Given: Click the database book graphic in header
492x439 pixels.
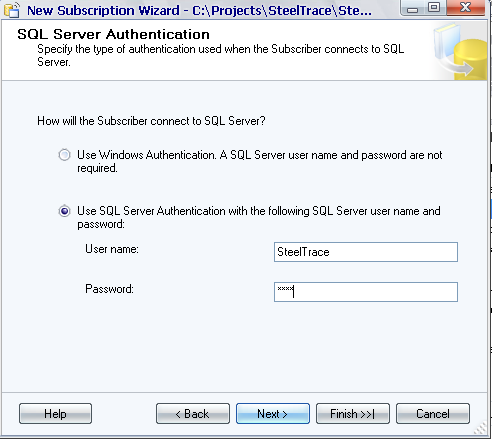Looking at the screenshot, I should (460, 51).
